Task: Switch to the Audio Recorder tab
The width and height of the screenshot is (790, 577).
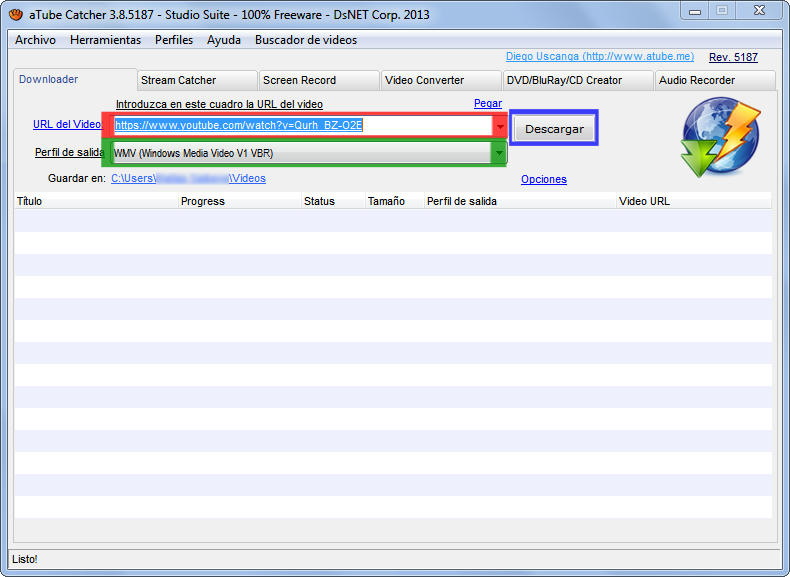Action: pos(715,81)
